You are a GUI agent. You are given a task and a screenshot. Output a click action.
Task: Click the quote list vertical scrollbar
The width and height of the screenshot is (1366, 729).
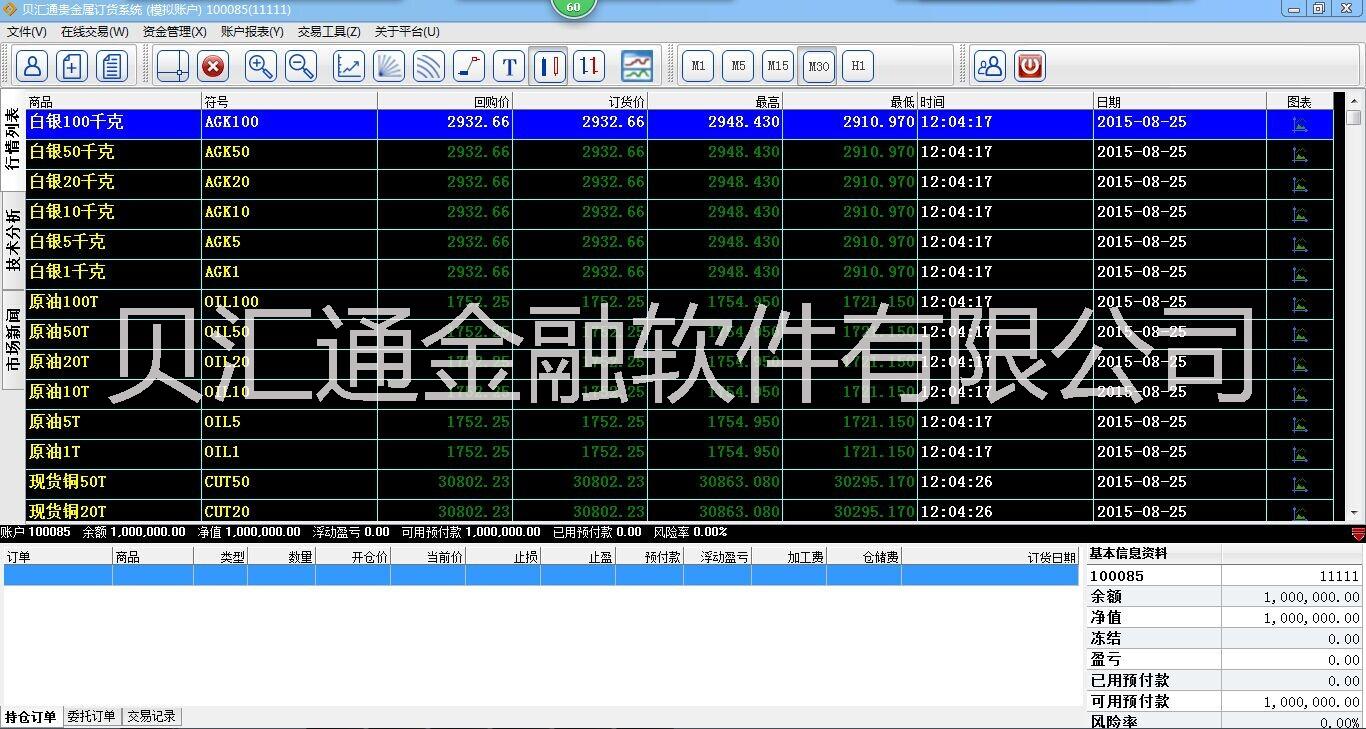tap(1354, 306)
